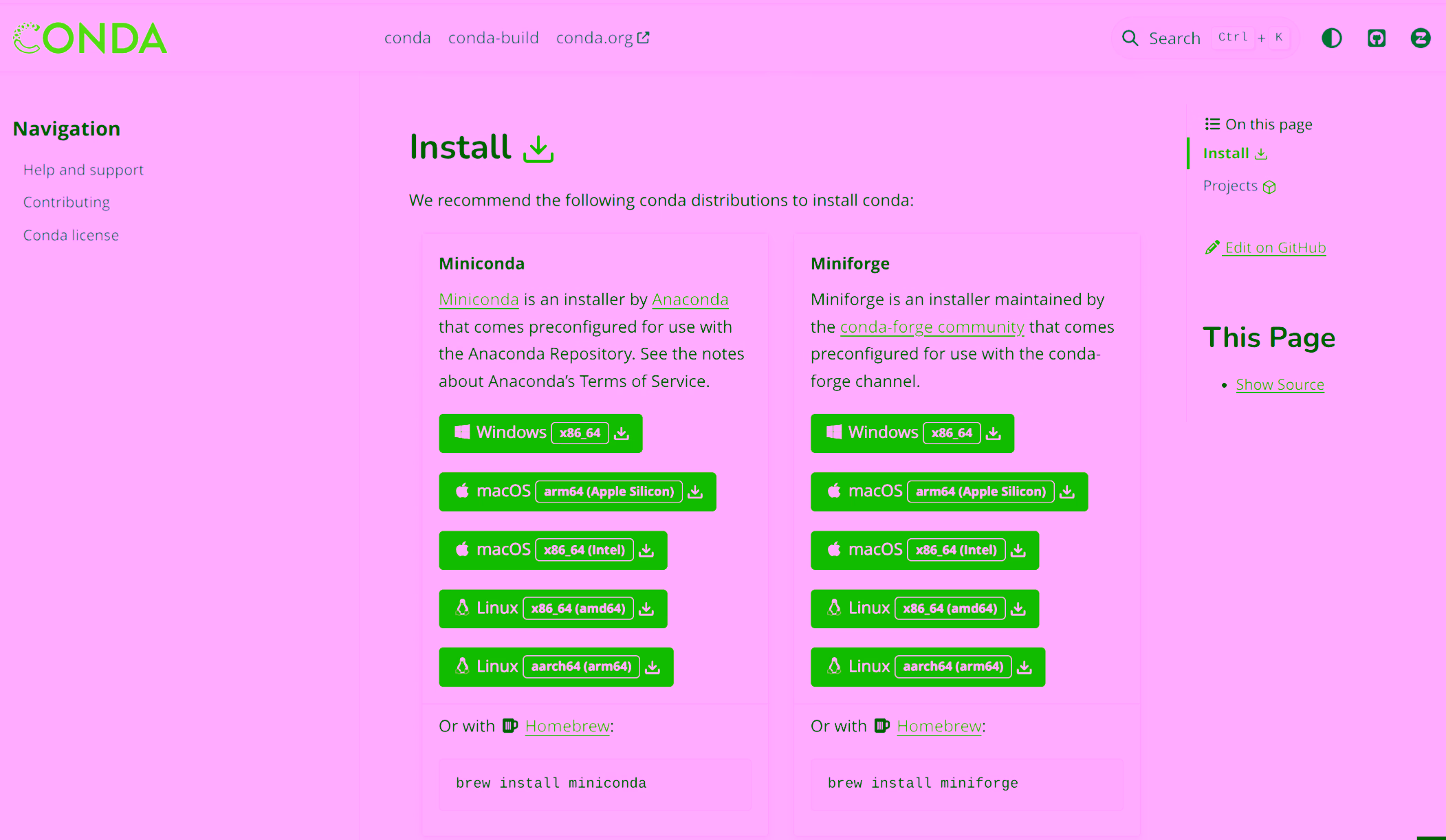
Task: Select the brew install miniconda code block
Action: pos(595,784)
